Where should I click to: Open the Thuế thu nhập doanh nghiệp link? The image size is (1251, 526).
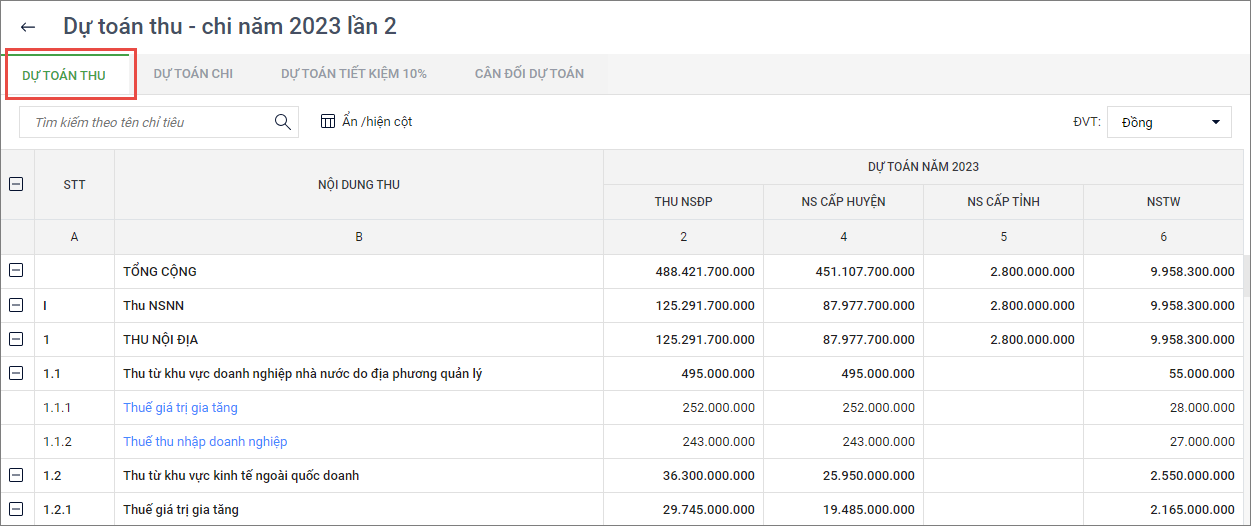coord(205,441)
